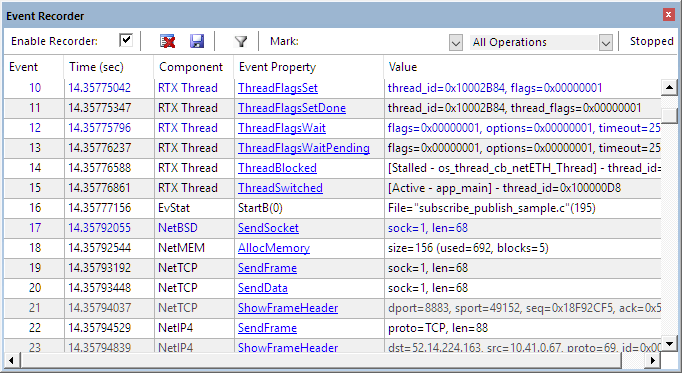Image resolution: width=682 pixels, height=373 pixels.
Task: Select timestamp 14.35775796
Action: pos(99,128)
